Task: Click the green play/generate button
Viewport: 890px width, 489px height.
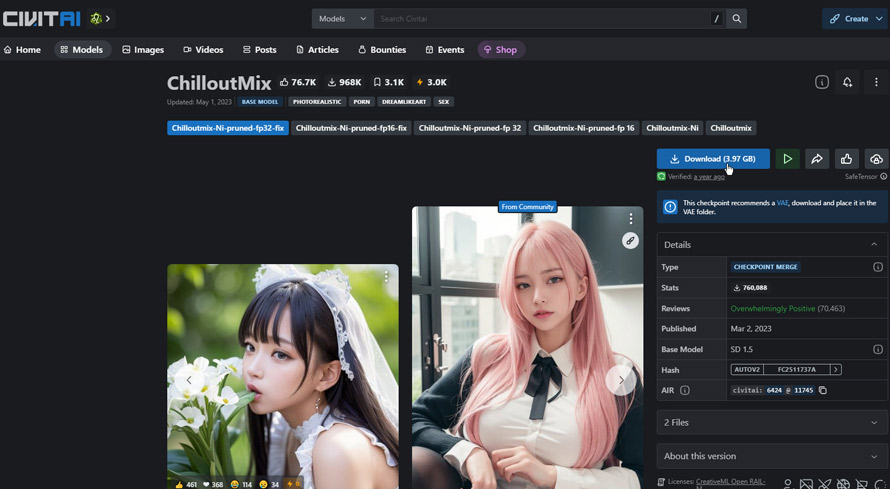Action: pyautogui.click(x=787, y=159)
